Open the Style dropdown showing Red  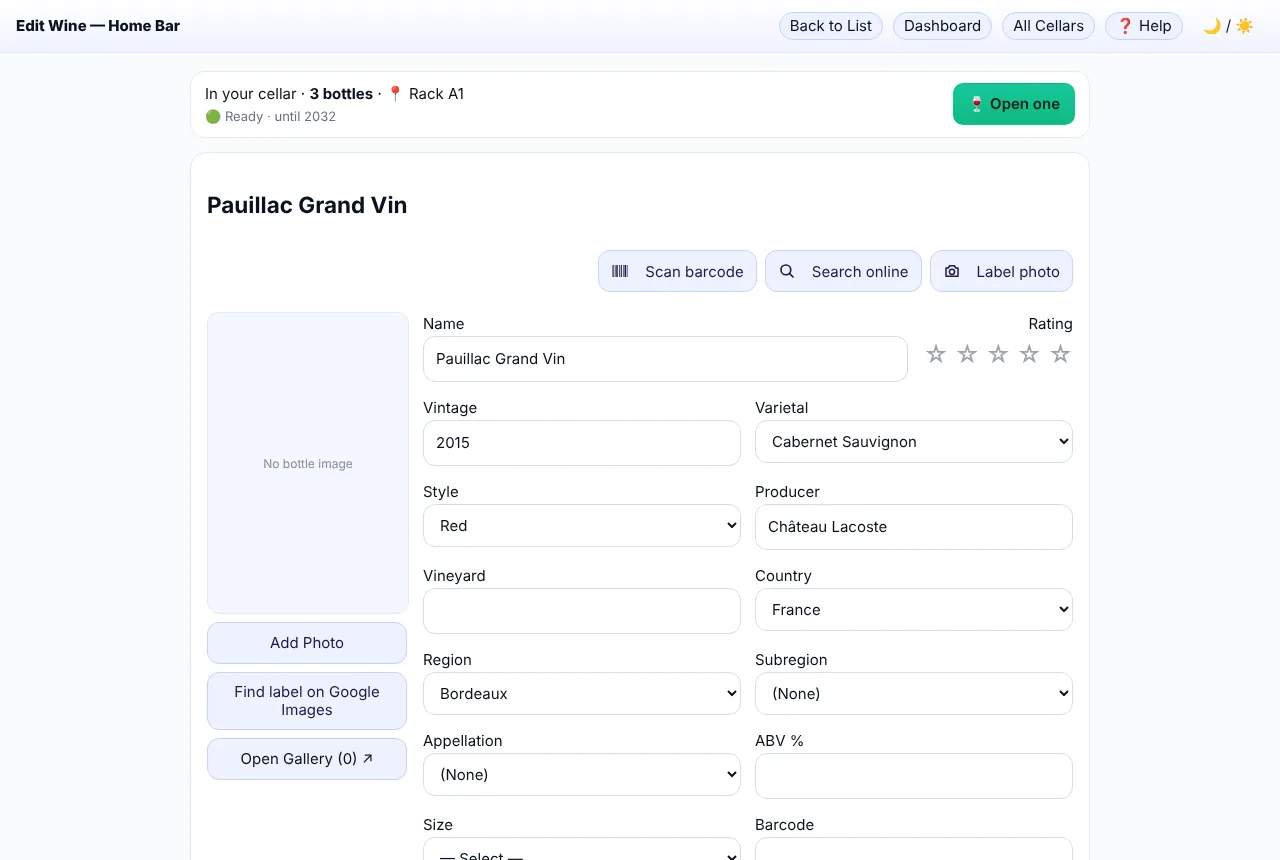(x=582, y=526)
